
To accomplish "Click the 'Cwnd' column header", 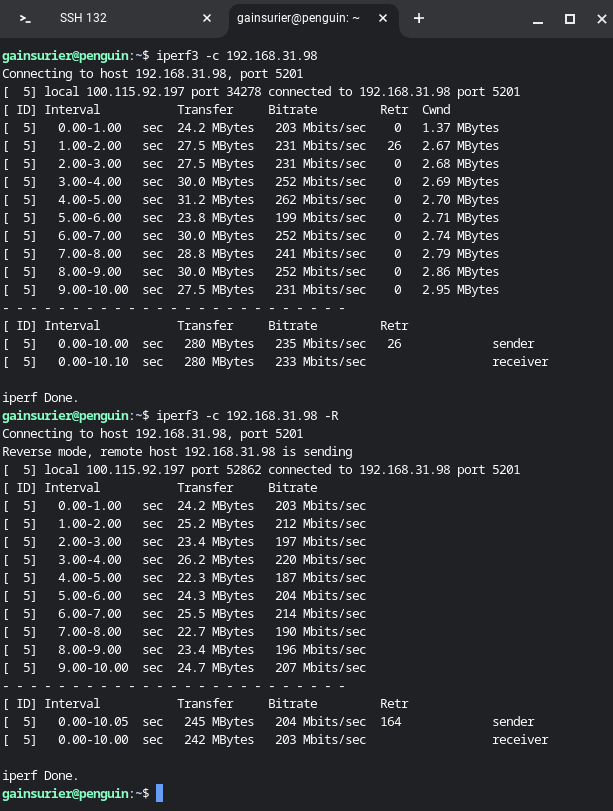I will coord(436,109).
